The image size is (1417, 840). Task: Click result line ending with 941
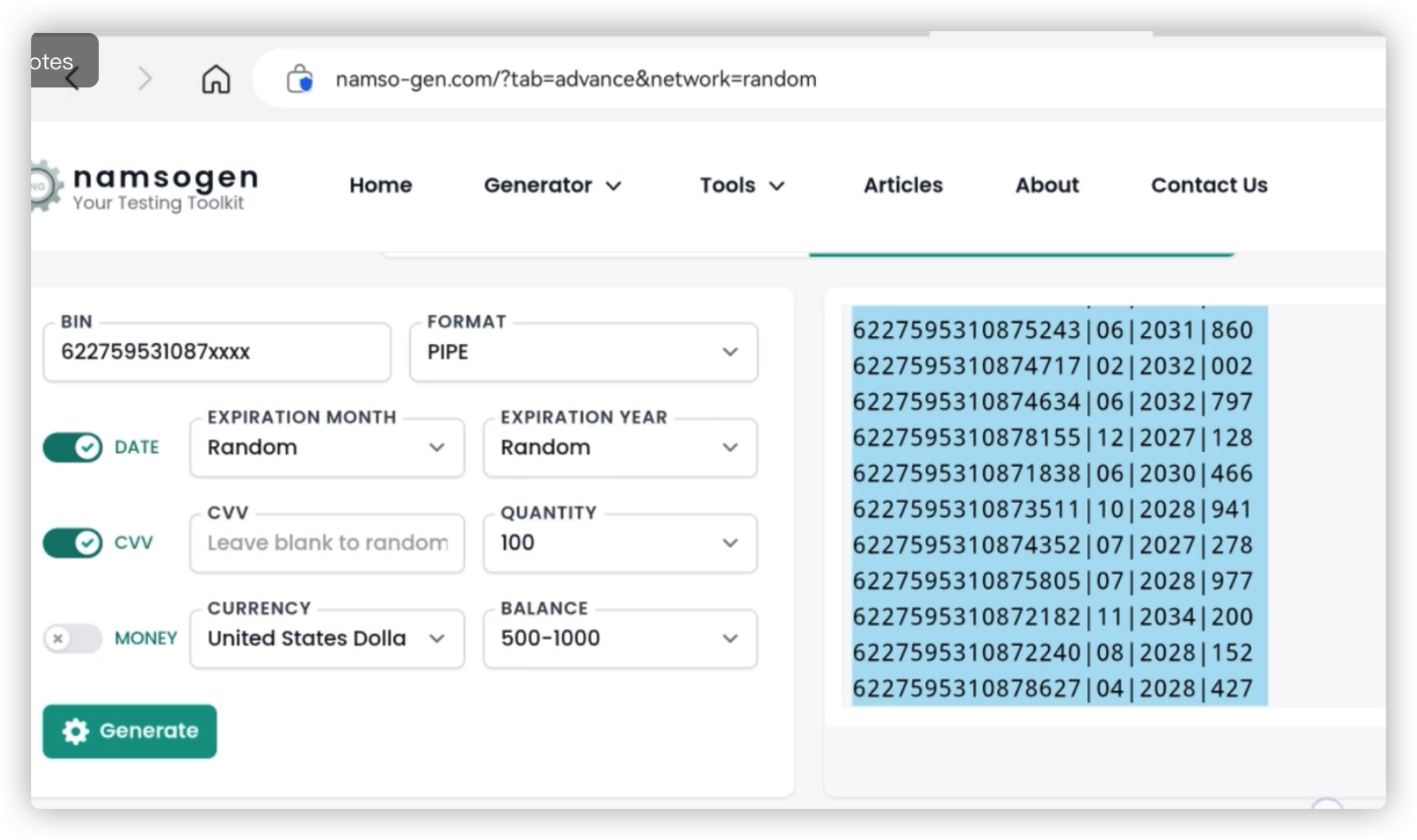(1052, 509)
